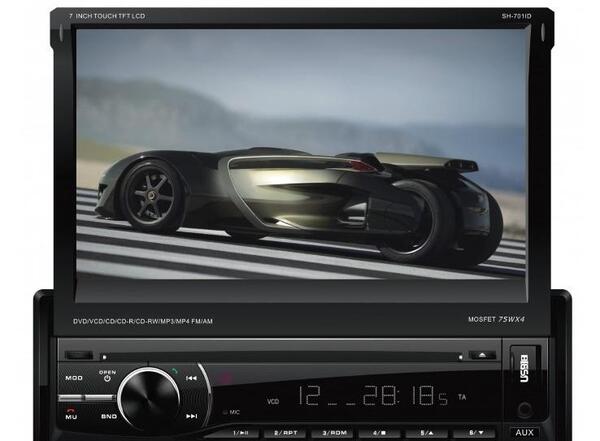
Task: Tap the 7 INCH TOUCH TFT LCD label
Action: [107, 16]
